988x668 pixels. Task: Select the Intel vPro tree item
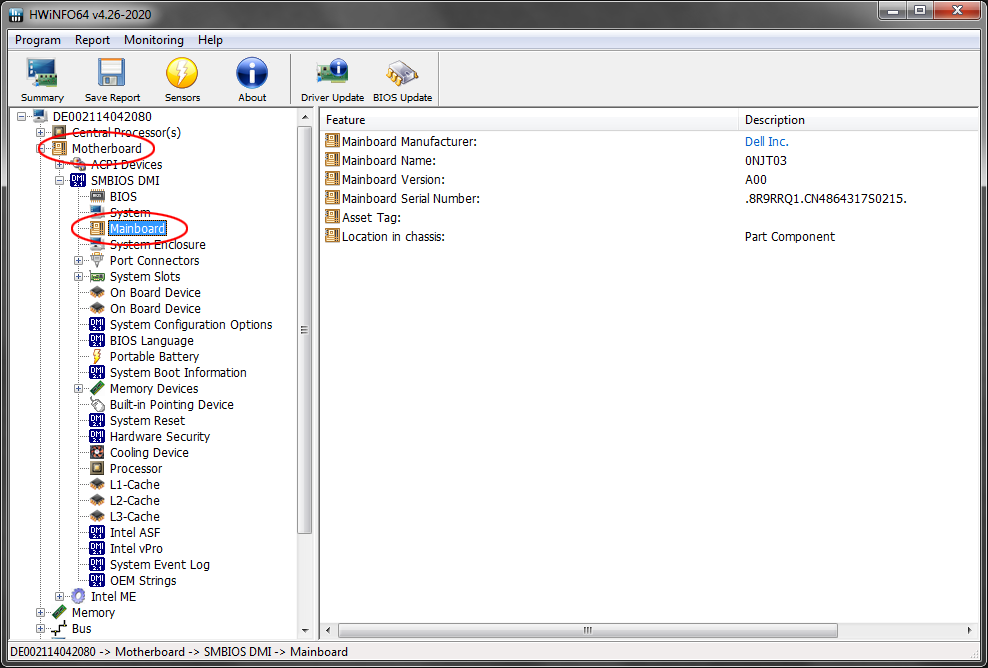(136, 549)
